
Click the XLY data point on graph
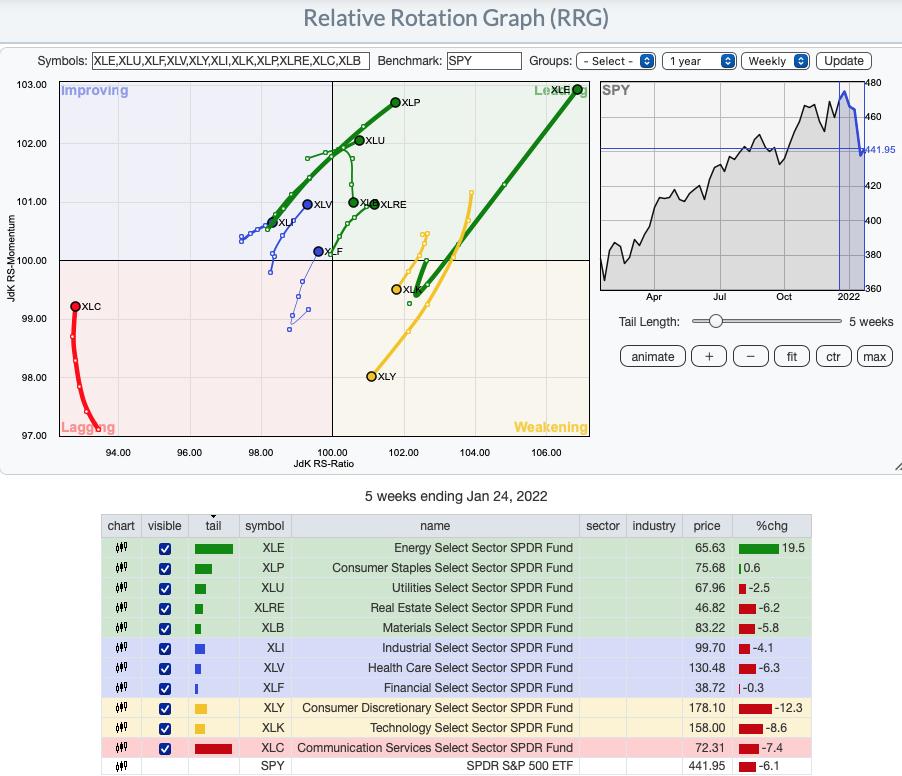click(x=372, y=377)
